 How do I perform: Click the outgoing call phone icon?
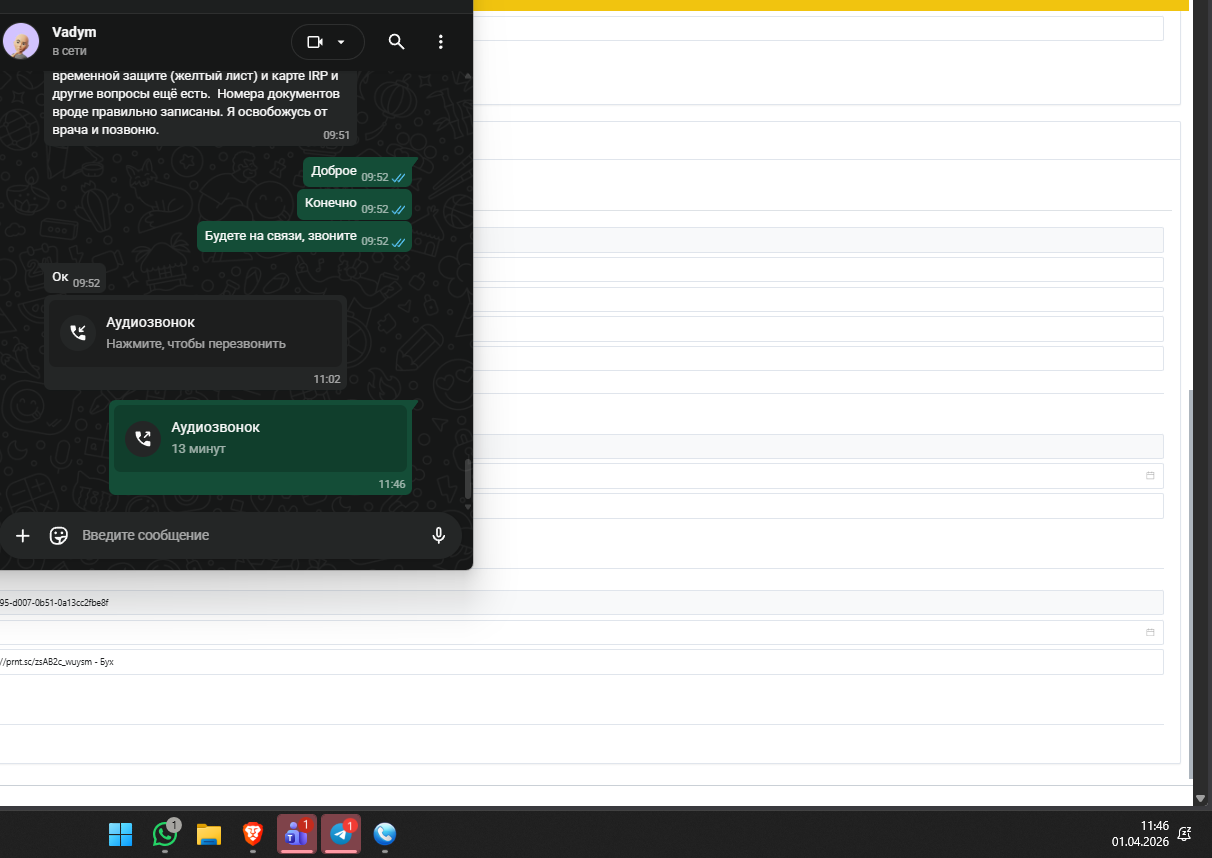(143, 438)
